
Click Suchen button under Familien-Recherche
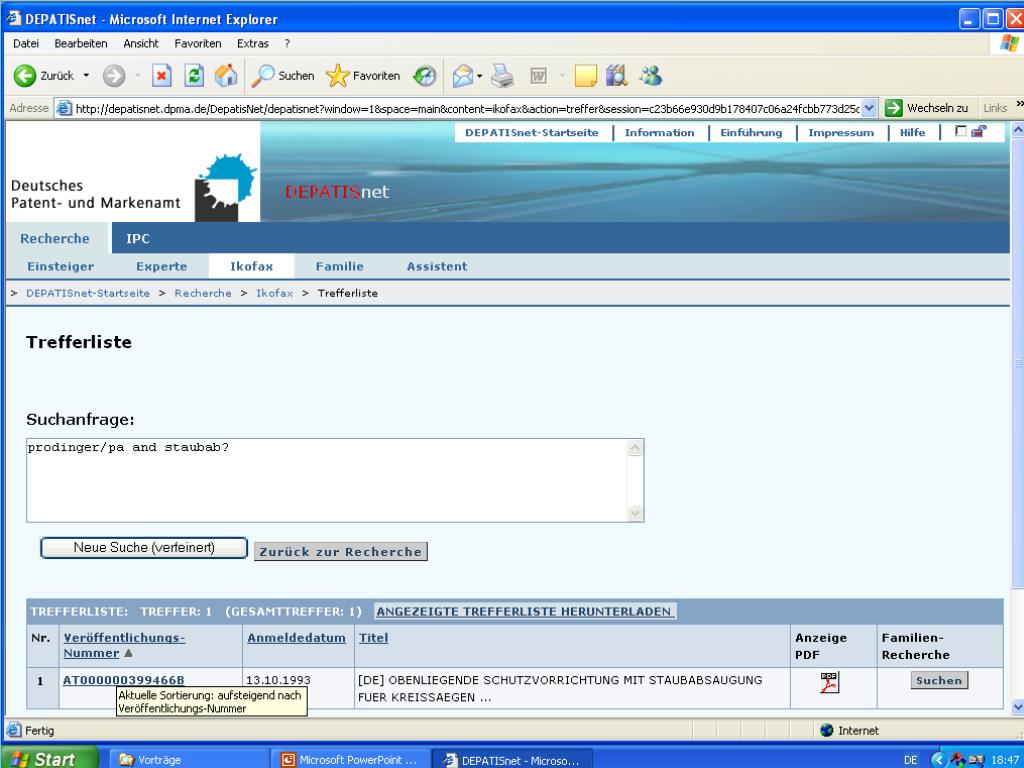[939, 680]
